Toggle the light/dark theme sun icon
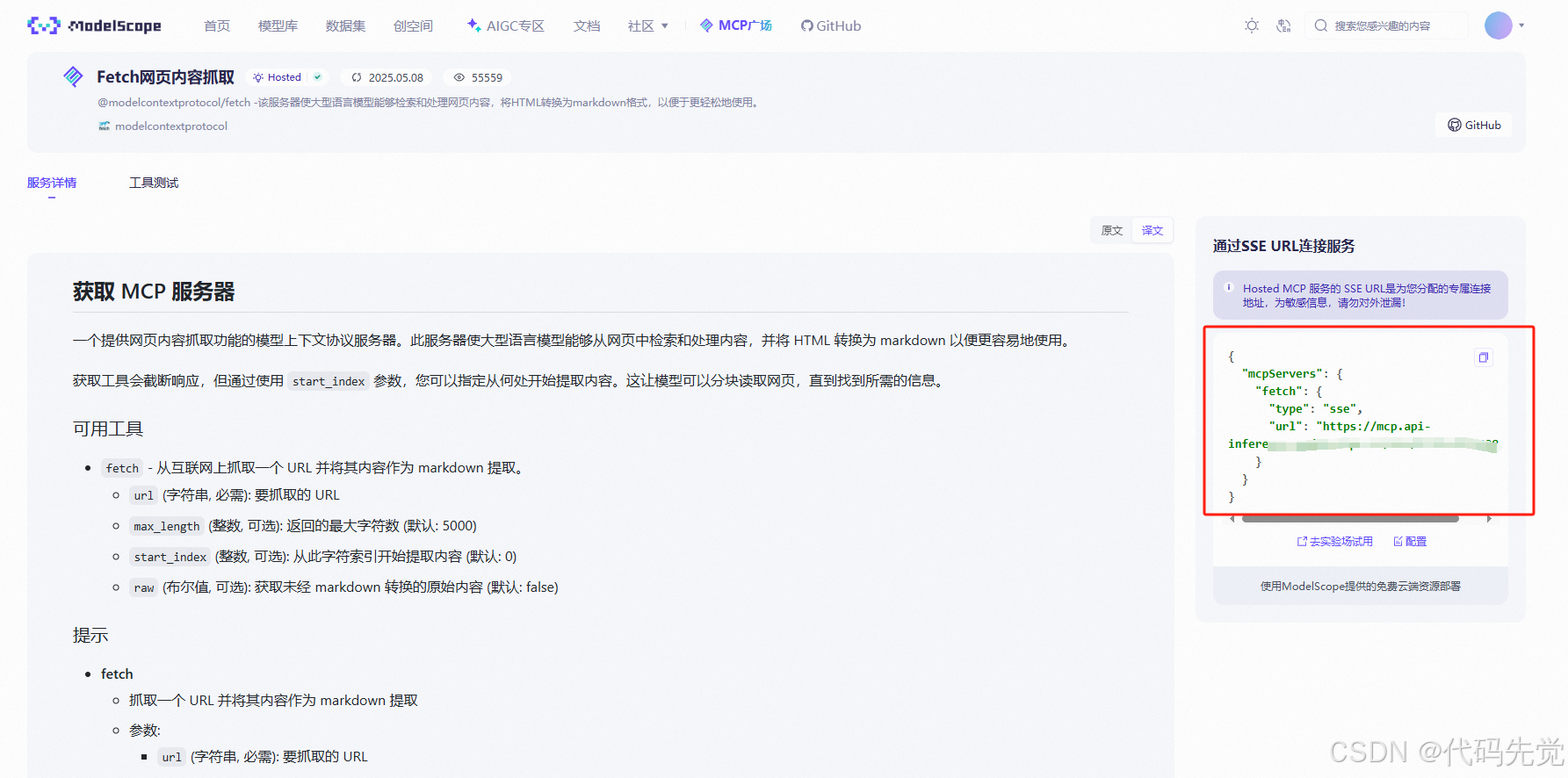Viewport: 1568px width, 778px height. pyautogui.click(x=1252, y=25)
